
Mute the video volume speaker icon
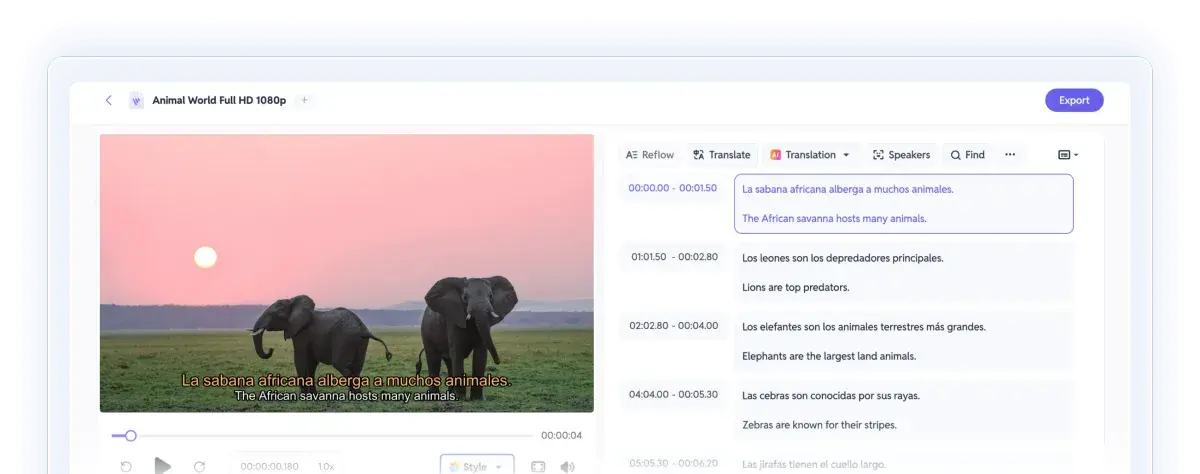click(567, 466)
